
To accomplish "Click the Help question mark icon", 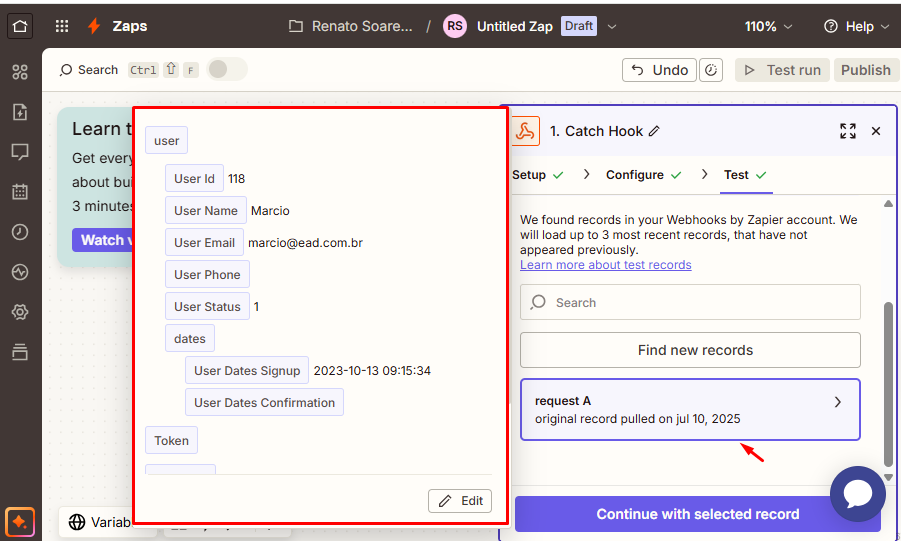I will coord(830,26).
